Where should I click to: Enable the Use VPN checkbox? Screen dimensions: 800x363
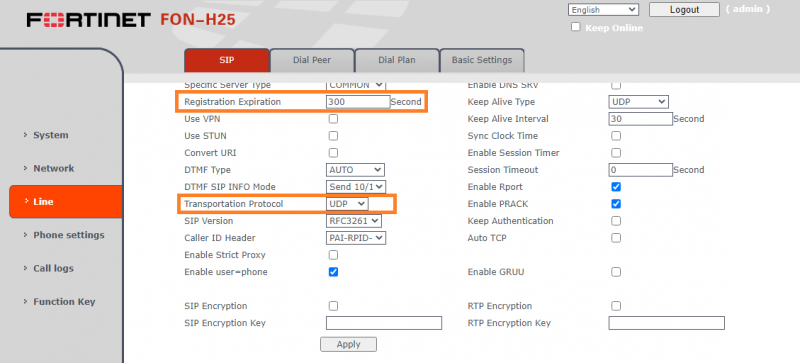pyautogui.click(x=333, y=119)
